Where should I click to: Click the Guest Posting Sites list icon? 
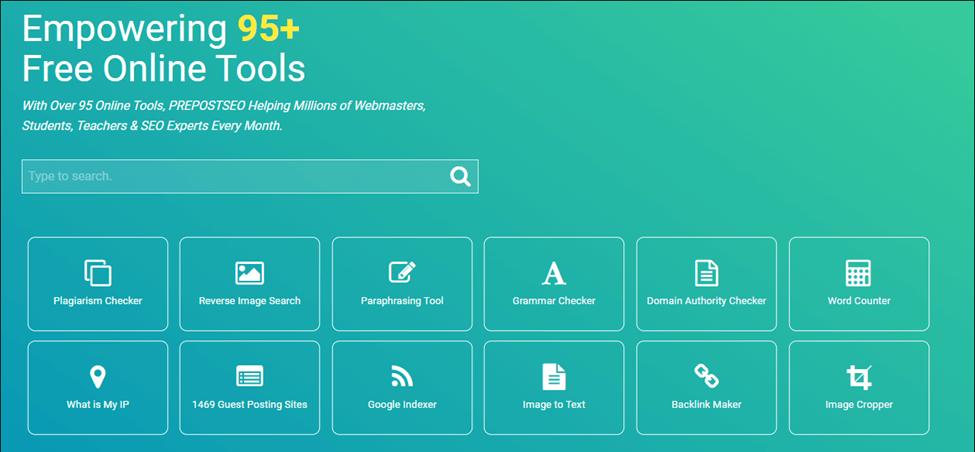click(250, 376)
